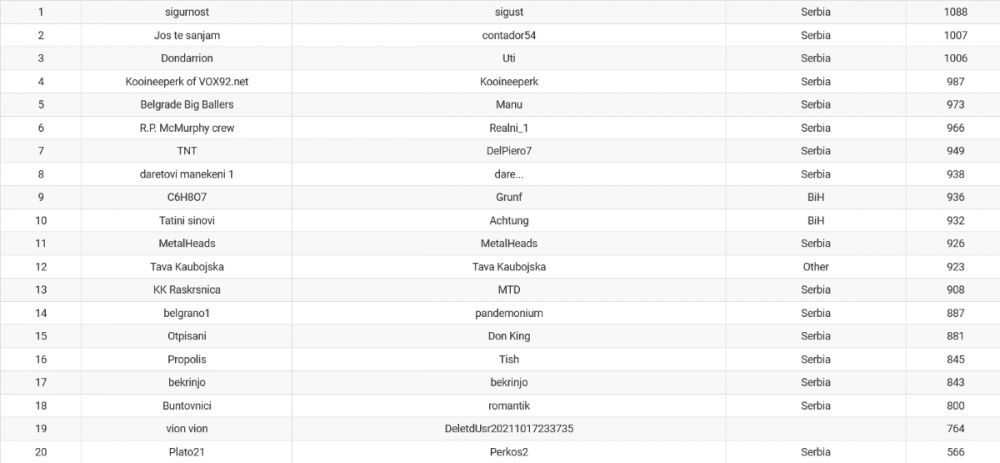The width and height of the screenshot is (1000, 463).
Task: Click Kooineeperk of VOX92.net team
Action: click(x=187, y=81)
